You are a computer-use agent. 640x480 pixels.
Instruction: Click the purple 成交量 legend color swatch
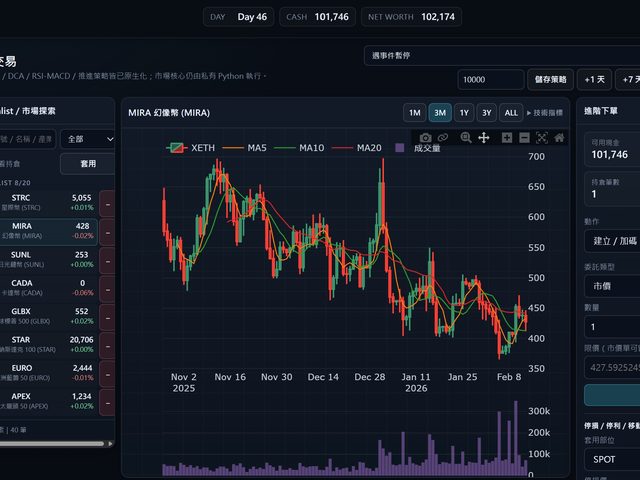click(x=400, y=148)
